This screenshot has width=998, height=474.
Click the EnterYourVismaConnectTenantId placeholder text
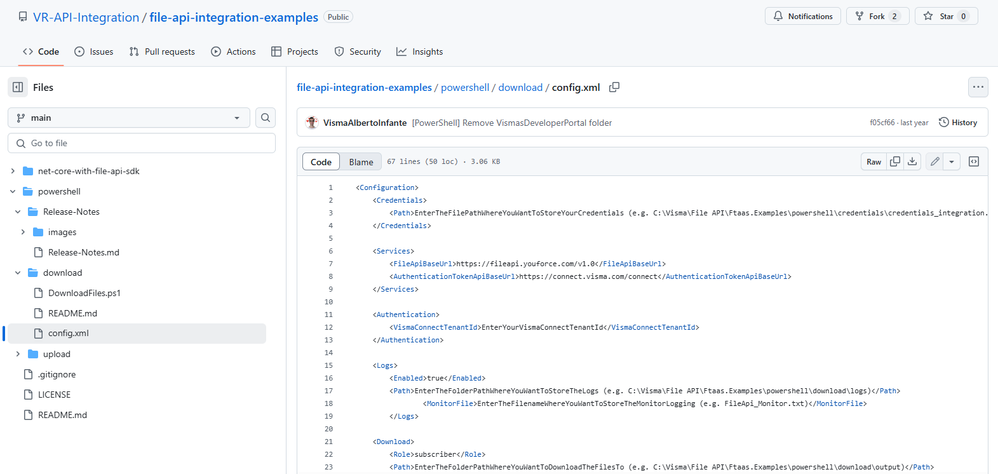tap(543, 327)
